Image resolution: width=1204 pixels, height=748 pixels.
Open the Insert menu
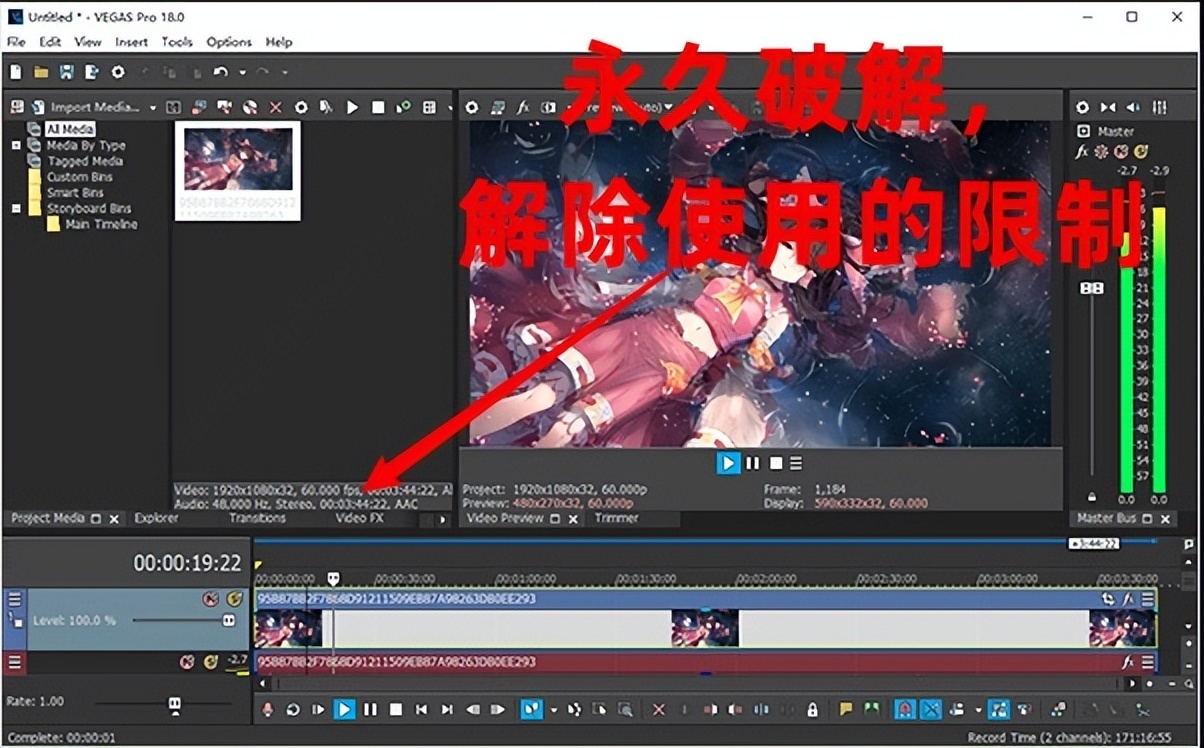point(131,42)
